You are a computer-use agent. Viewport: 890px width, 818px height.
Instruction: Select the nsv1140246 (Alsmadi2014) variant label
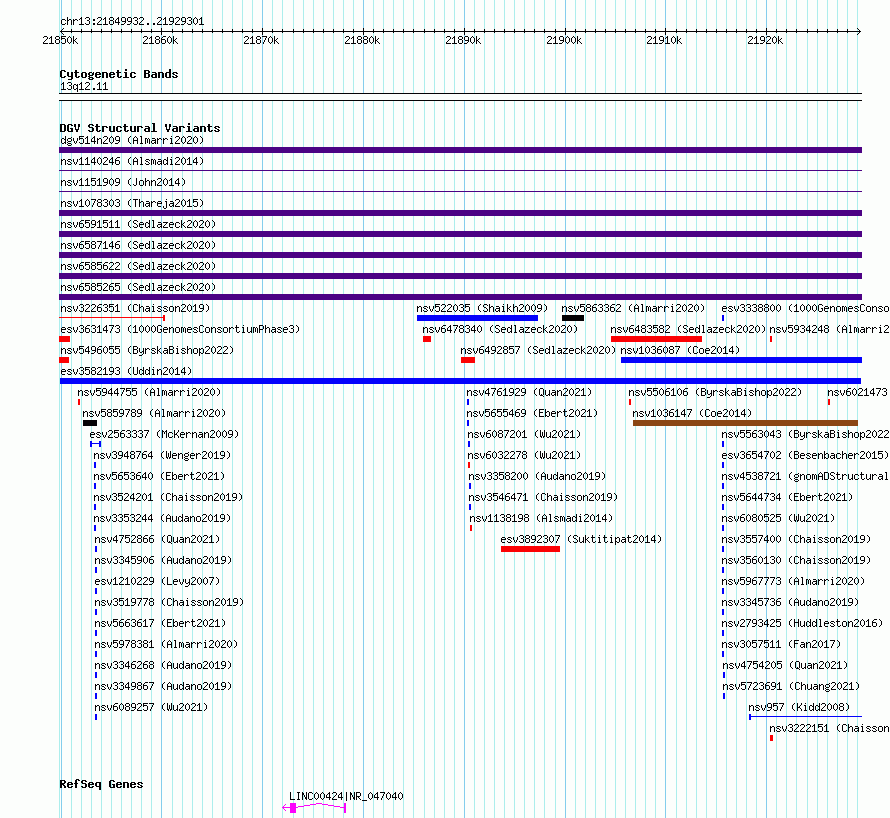(x=132, y=161)
